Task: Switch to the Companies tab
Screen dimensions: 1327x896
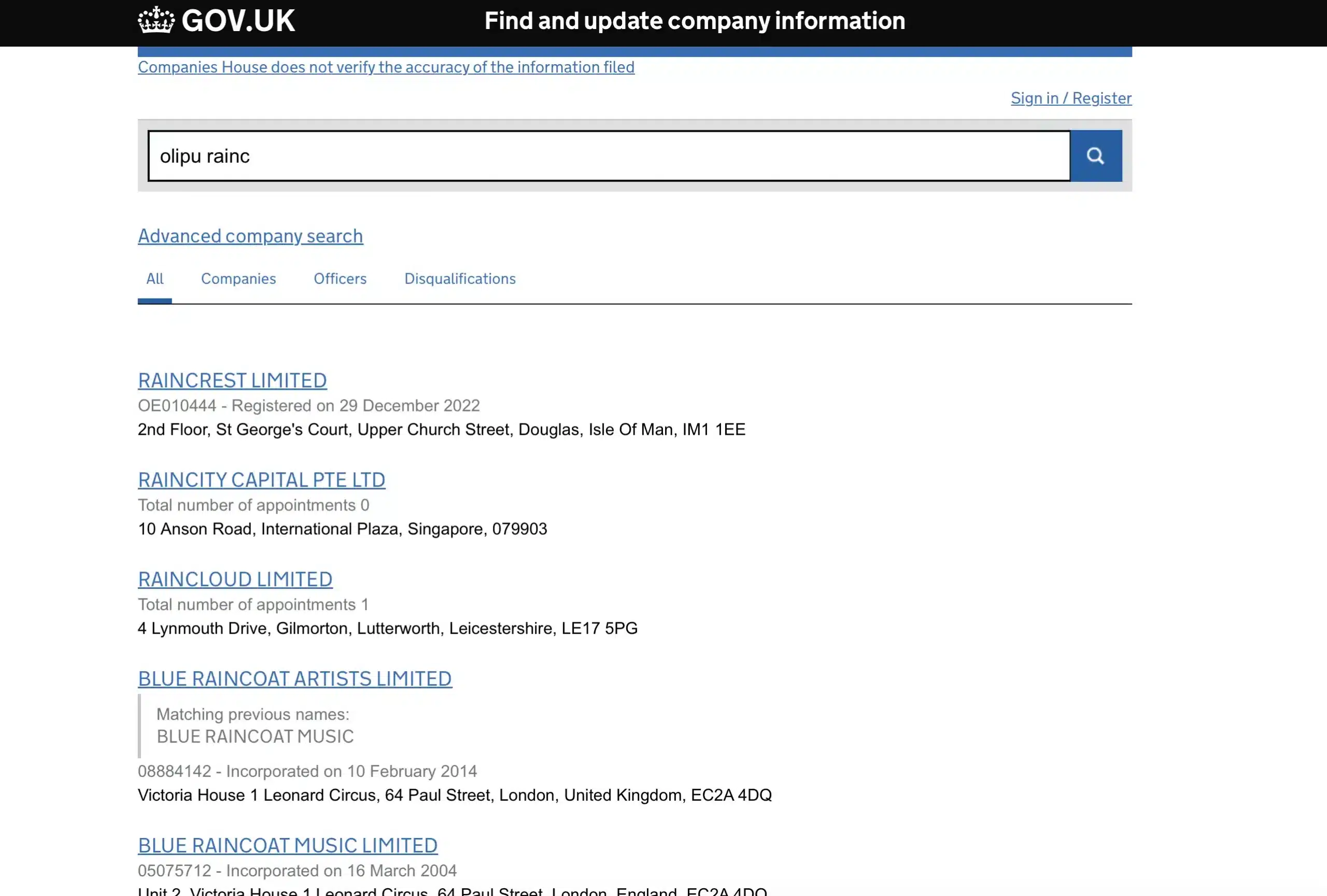Action: [x=238, y=278]
